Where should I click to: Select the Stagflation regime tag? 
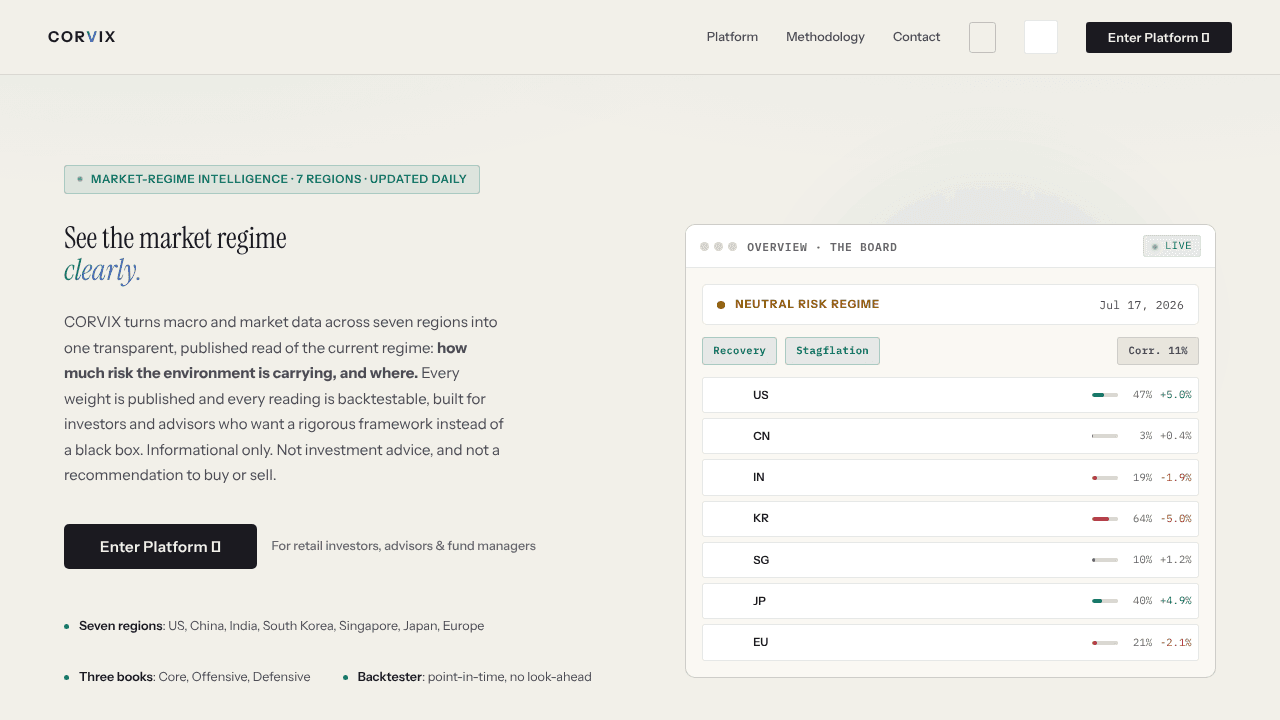832,351
